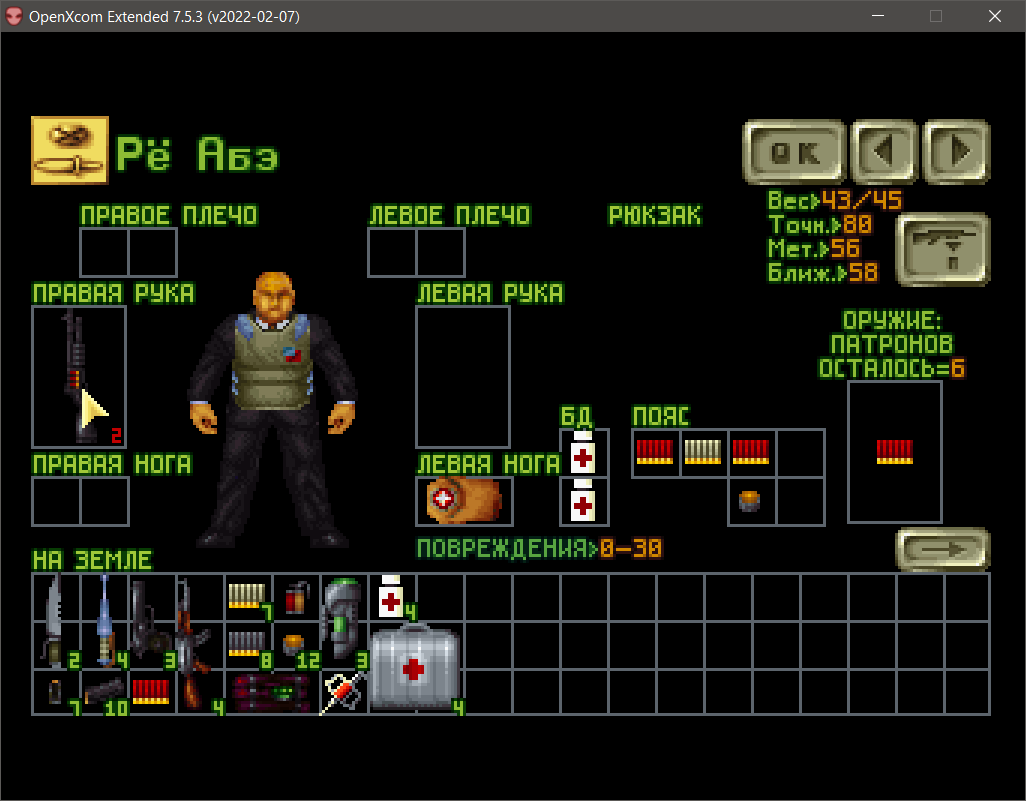
Task: Click the first ПРАВОЕ ПЛЕЧО slot
Action: click(104, 252)
